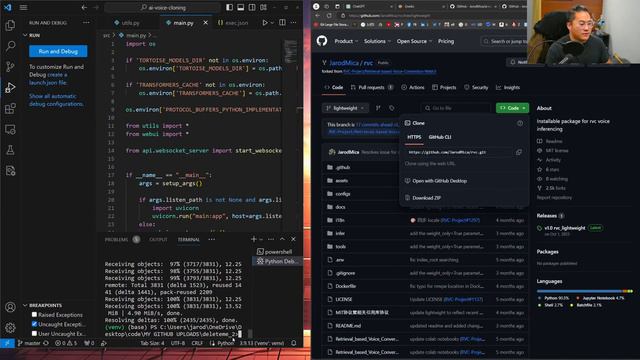Switch to the utils.py editor tab
This screenshot has height=360, width=640.
(x=127, y=23)
